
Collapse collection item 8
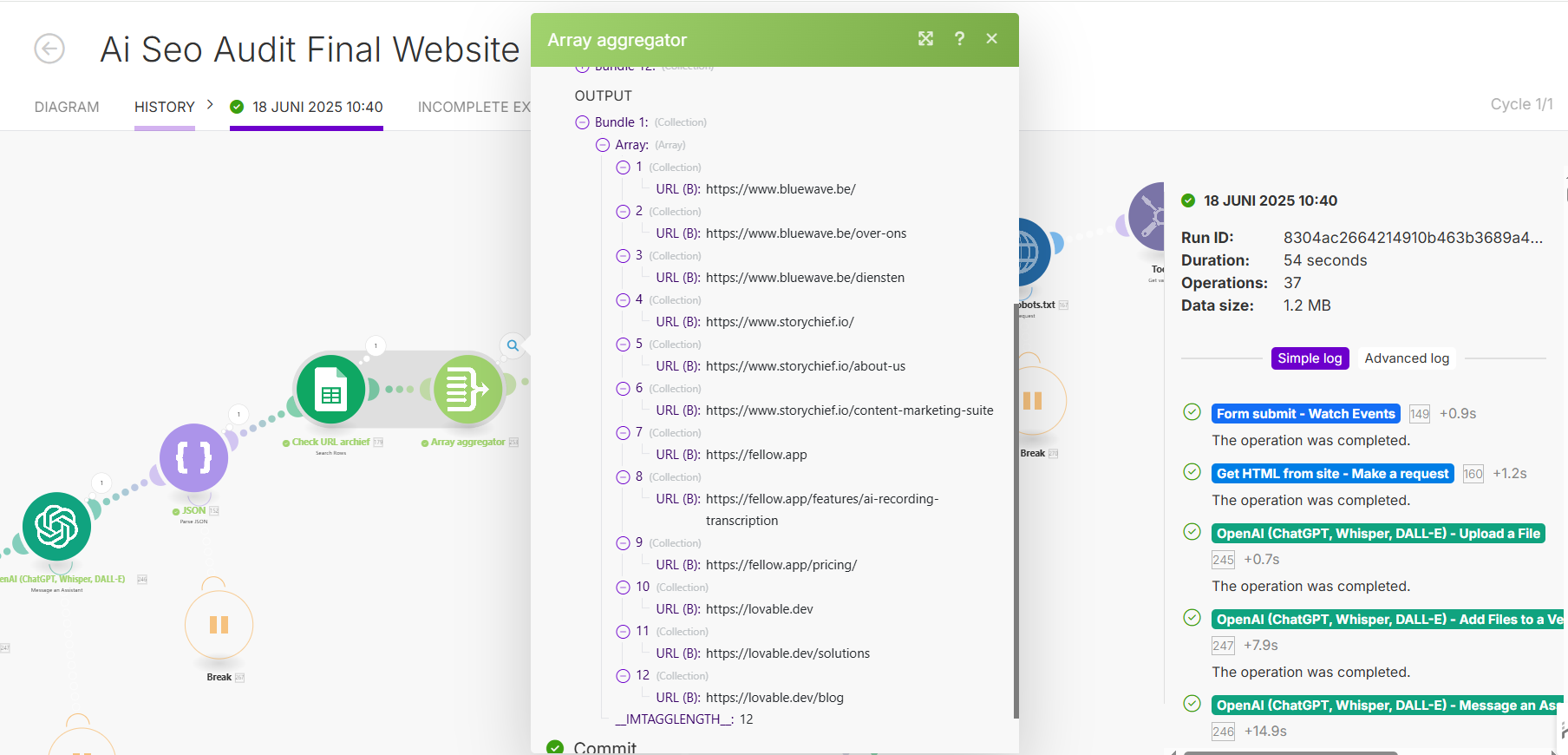click(623, 477)
